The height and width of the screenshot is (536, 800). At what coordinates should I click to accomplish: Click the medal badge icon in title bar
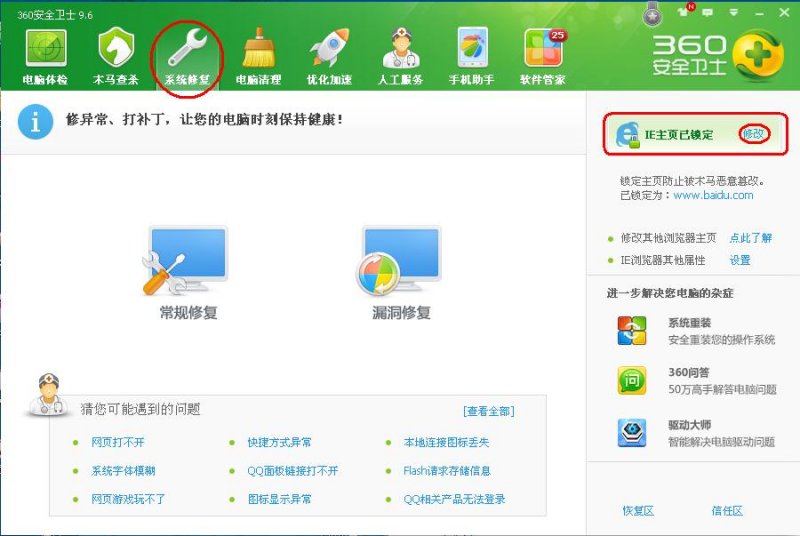pyautogui.click(x=652, y=14)
